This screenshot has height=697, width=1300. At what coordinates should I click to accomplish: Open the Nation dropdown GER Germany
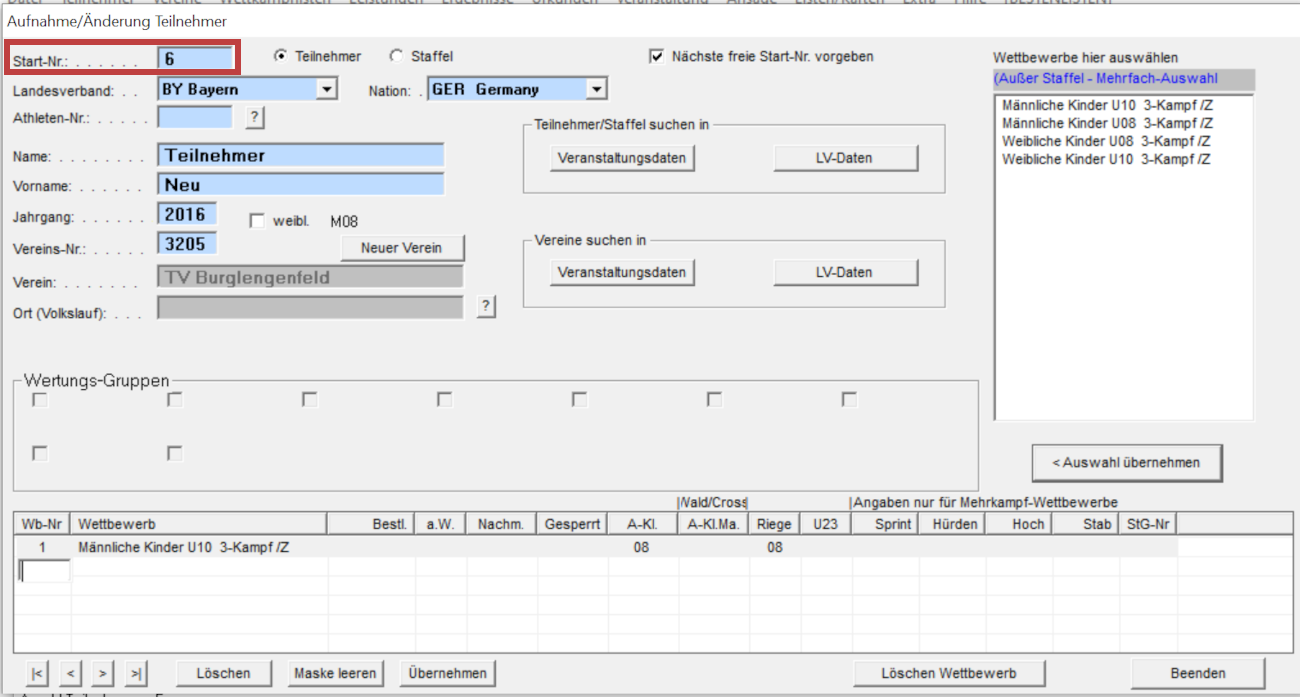click(x=517, y=89)
